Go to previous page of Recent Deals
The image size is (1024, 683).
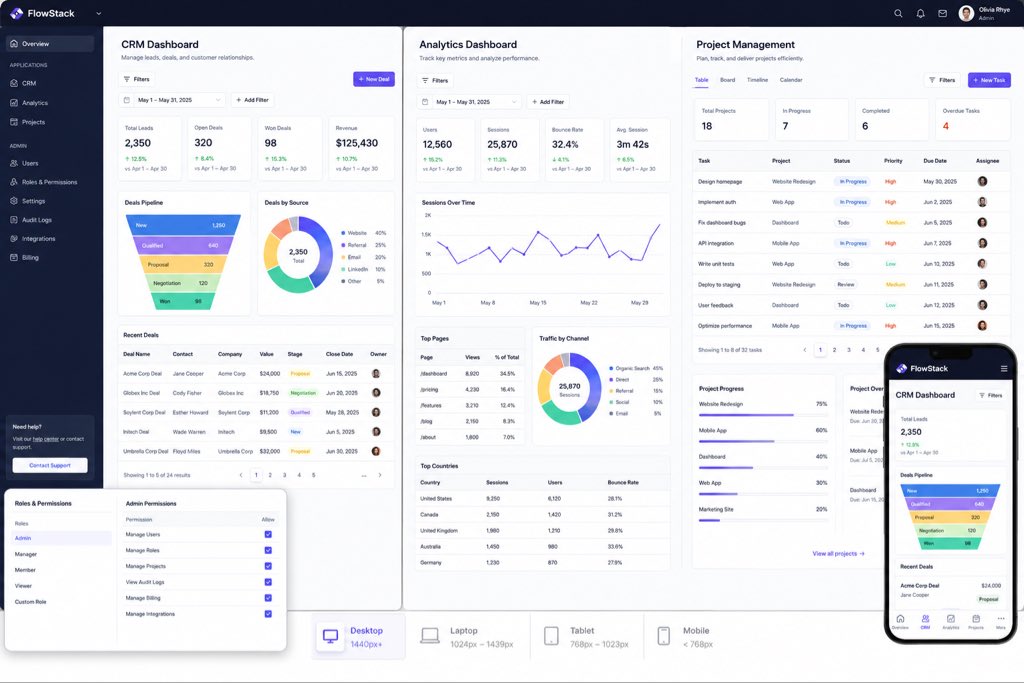click(241, 475)
